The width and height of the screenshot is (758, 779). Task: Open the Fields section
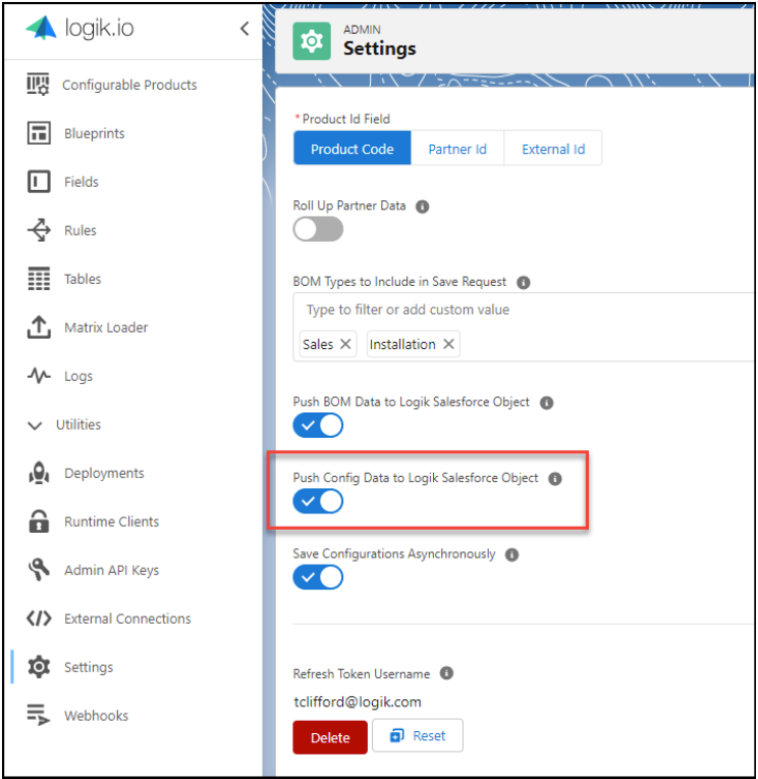(x=81, y=182)
